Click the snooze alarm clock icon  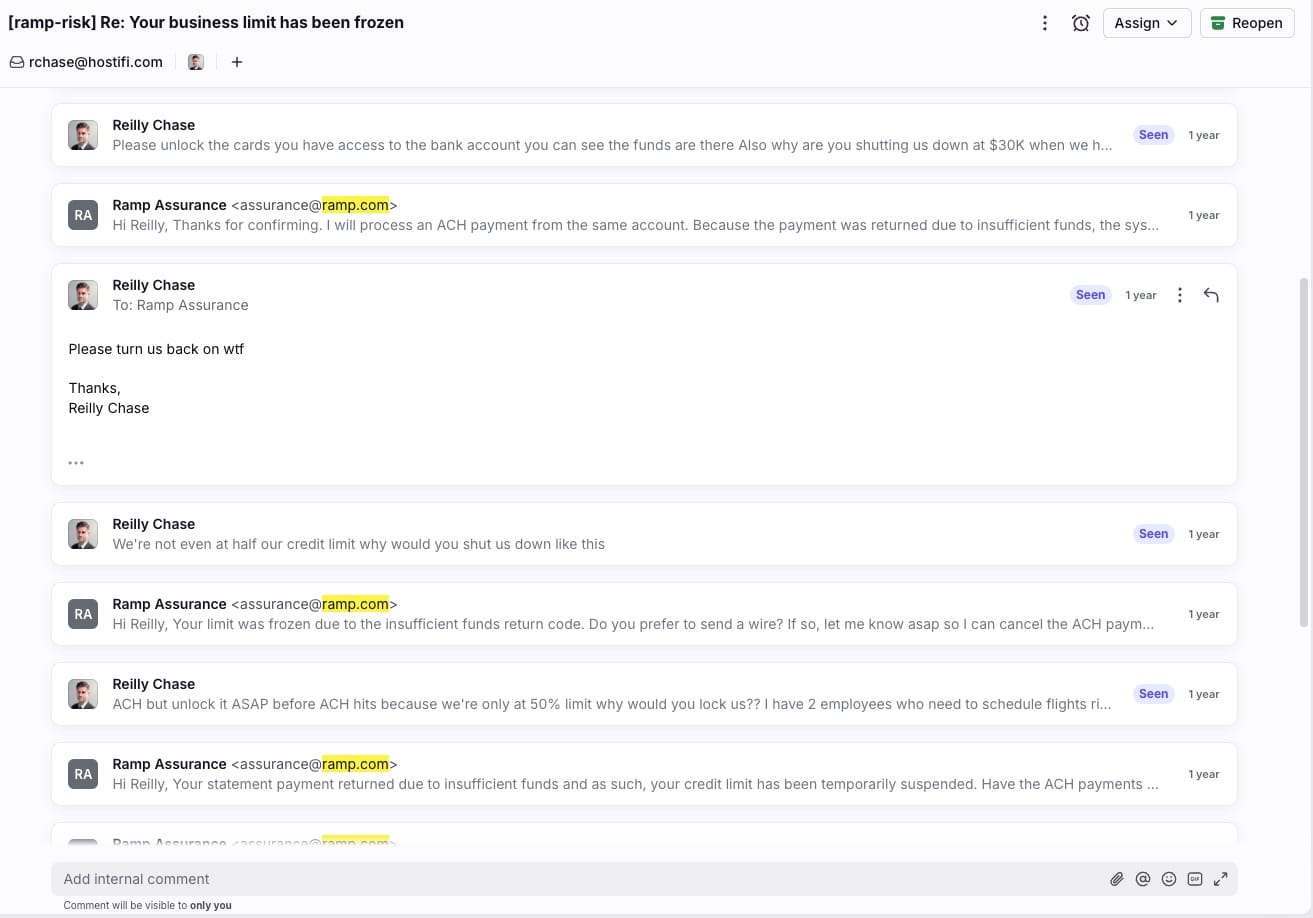pyautogui.click(x=1080, y=23)
